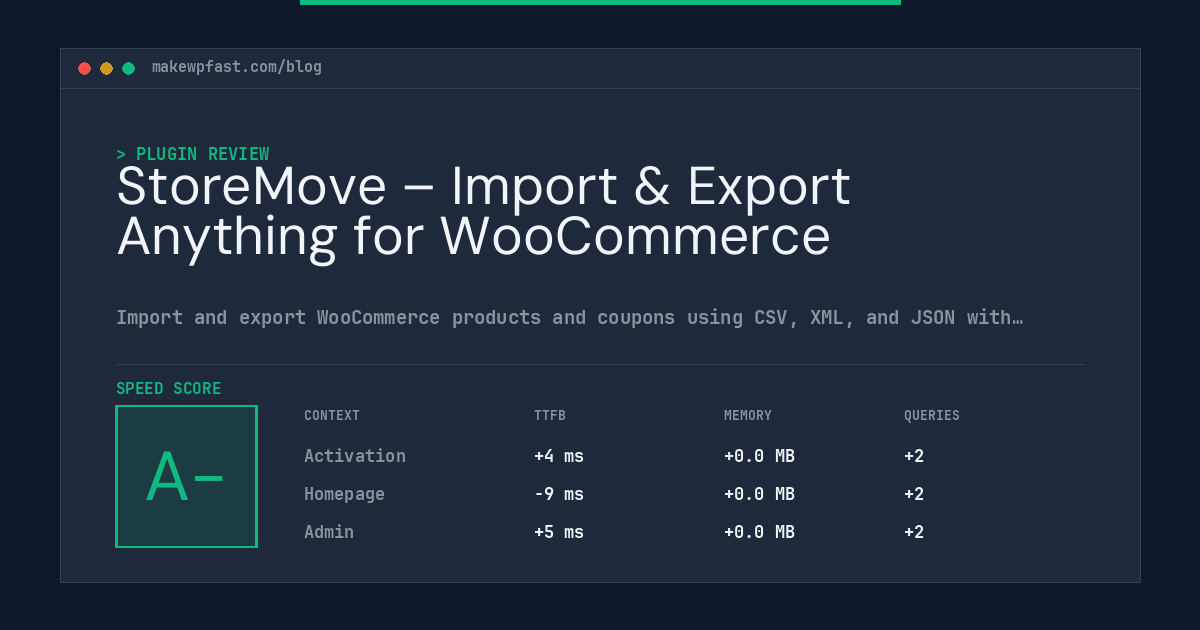The image size is (1200, 630).
Task: Click the green window dot
Action: point(129,69)
